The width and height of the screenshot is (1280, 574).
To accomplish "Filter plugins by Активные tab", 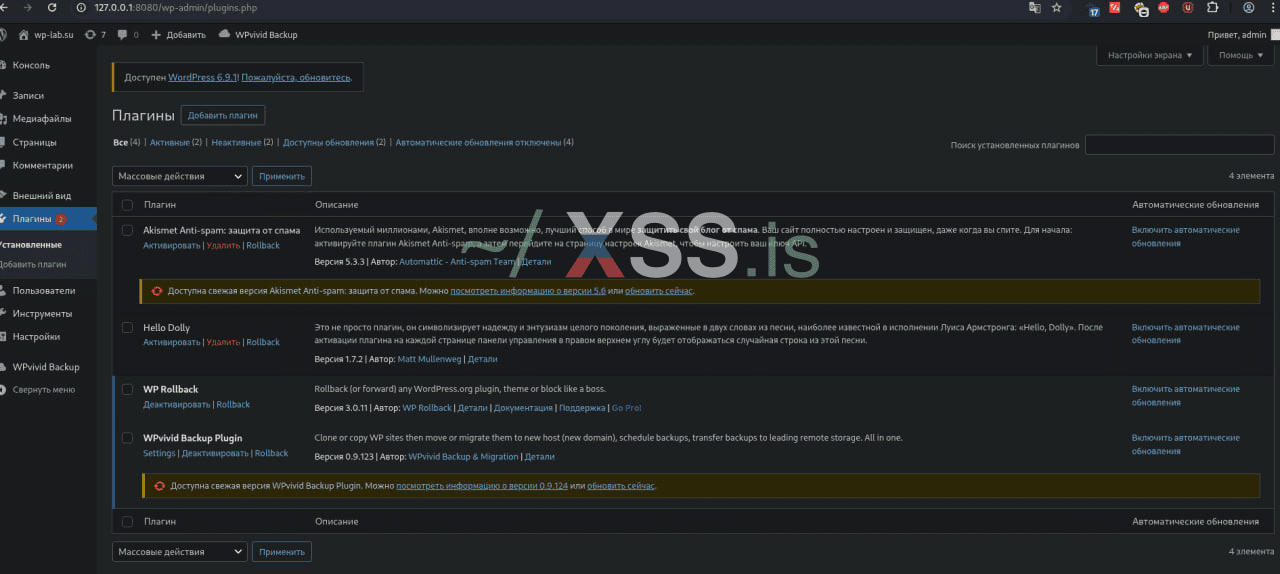I will tap(170, 143).
